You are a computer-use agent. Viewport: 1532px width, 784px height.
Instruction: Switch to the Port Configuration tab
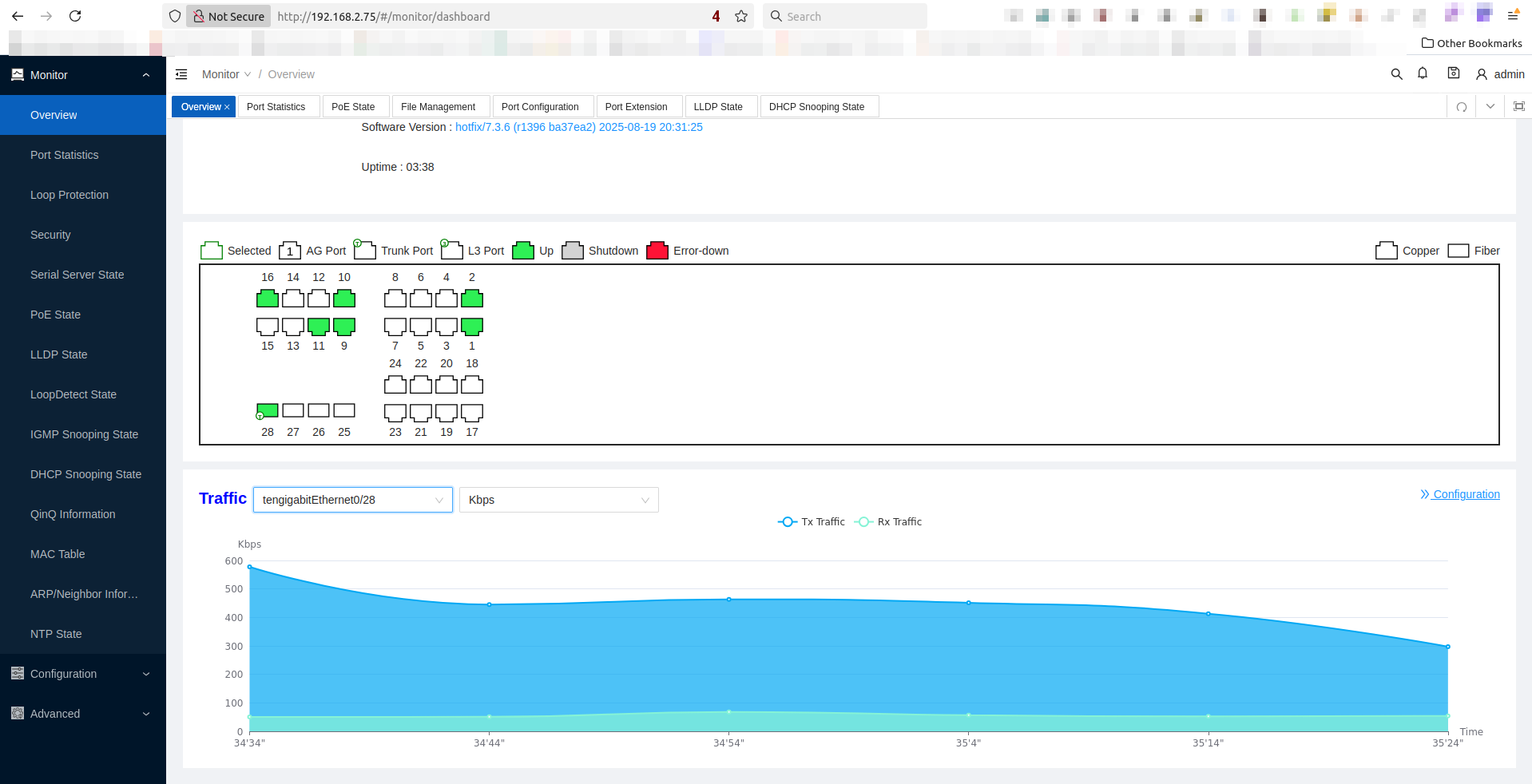[540, 106]
